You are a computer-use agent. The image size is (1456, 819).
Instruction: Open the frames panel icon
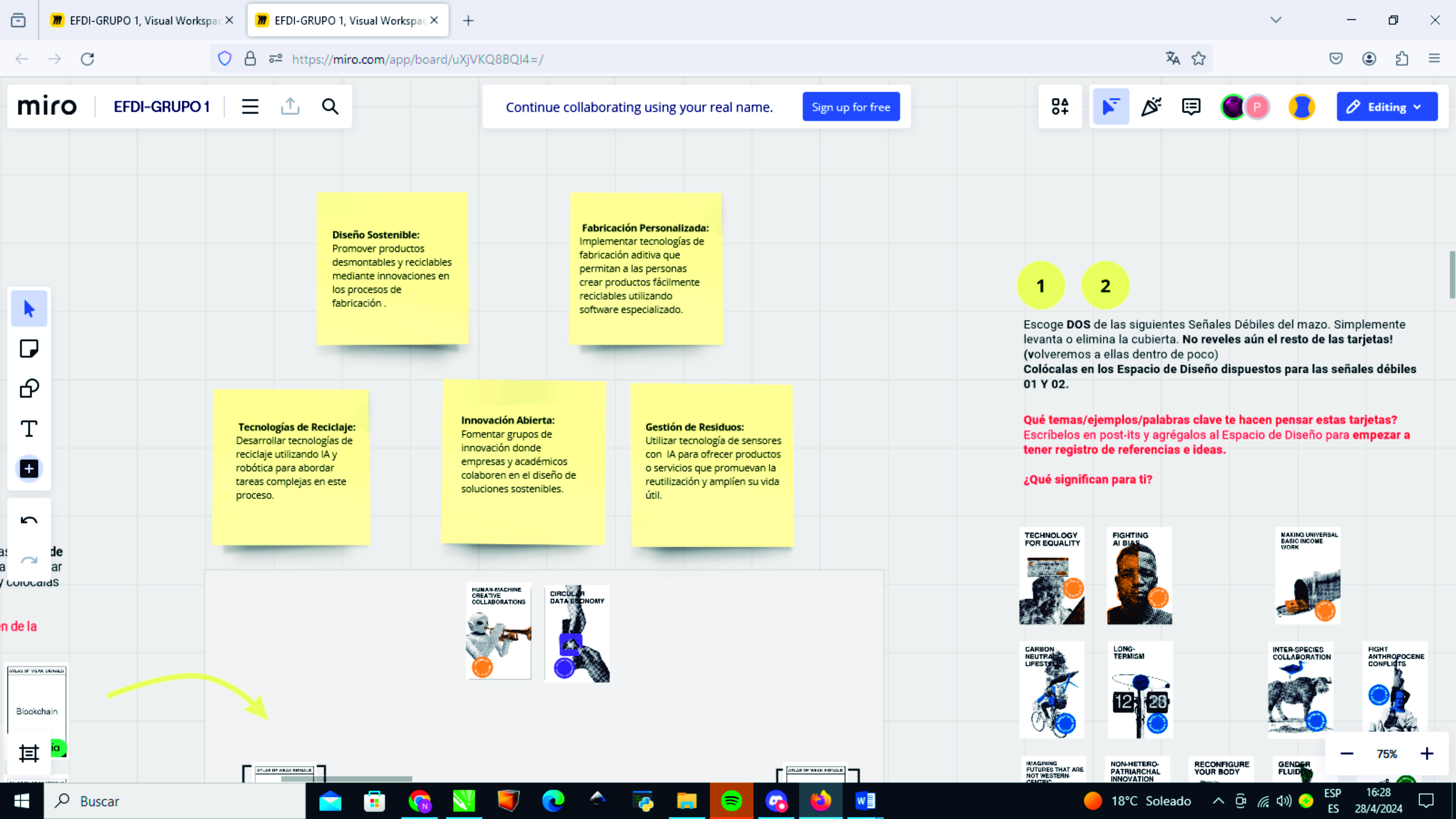tap(29, 753)
